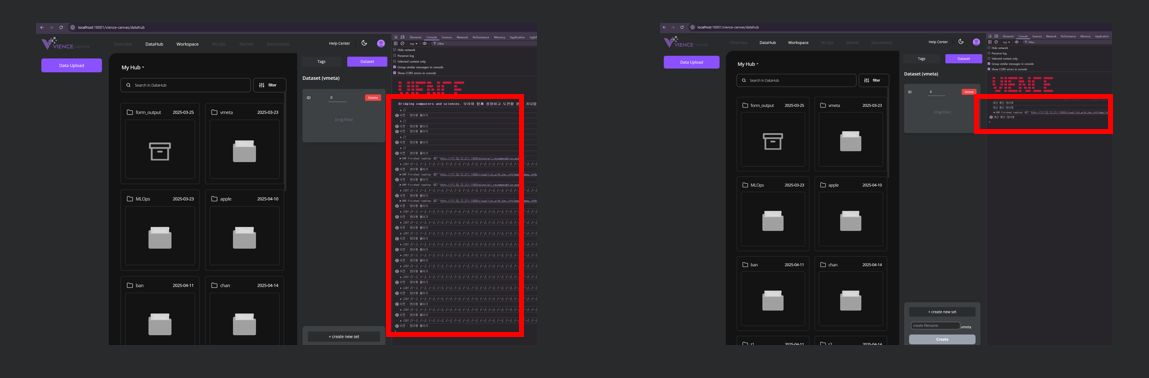The image size is (1149, 378).
Task: Click Data Upload in right screenshot
Action: 691,62
